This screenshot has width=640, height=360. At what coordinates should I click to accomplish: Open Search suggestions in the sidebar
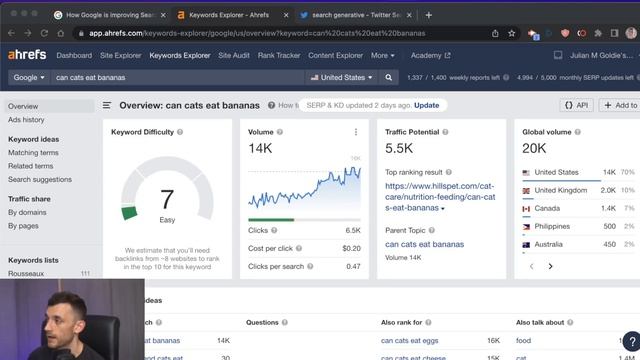pyautogui.click(x=40, y=179)
